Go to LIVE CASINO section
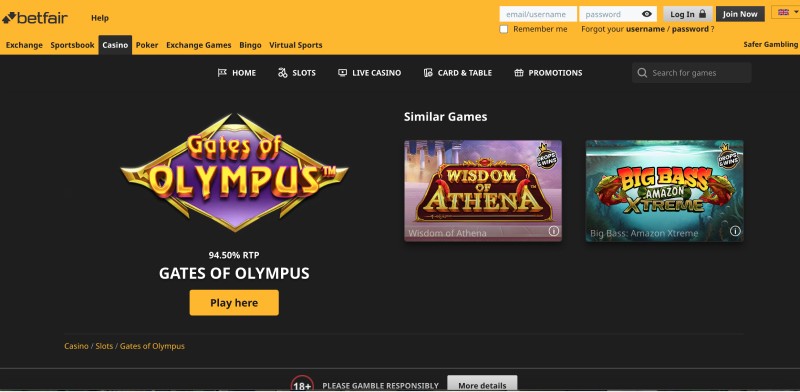 pos(369,73)
